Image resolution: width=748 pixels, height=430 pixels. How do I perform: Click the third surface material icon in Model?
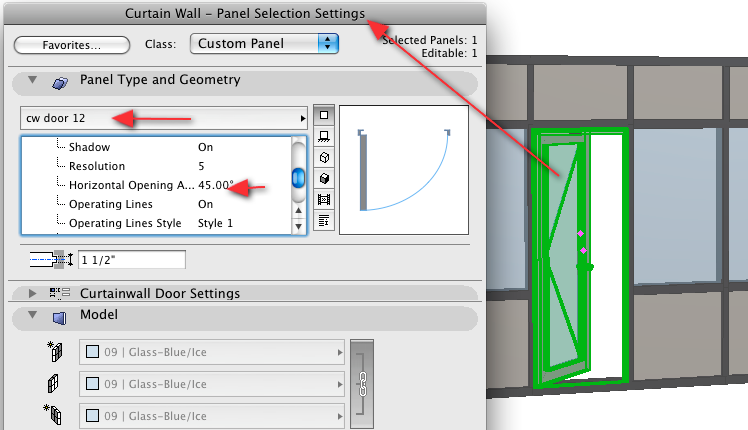[53, 414]
